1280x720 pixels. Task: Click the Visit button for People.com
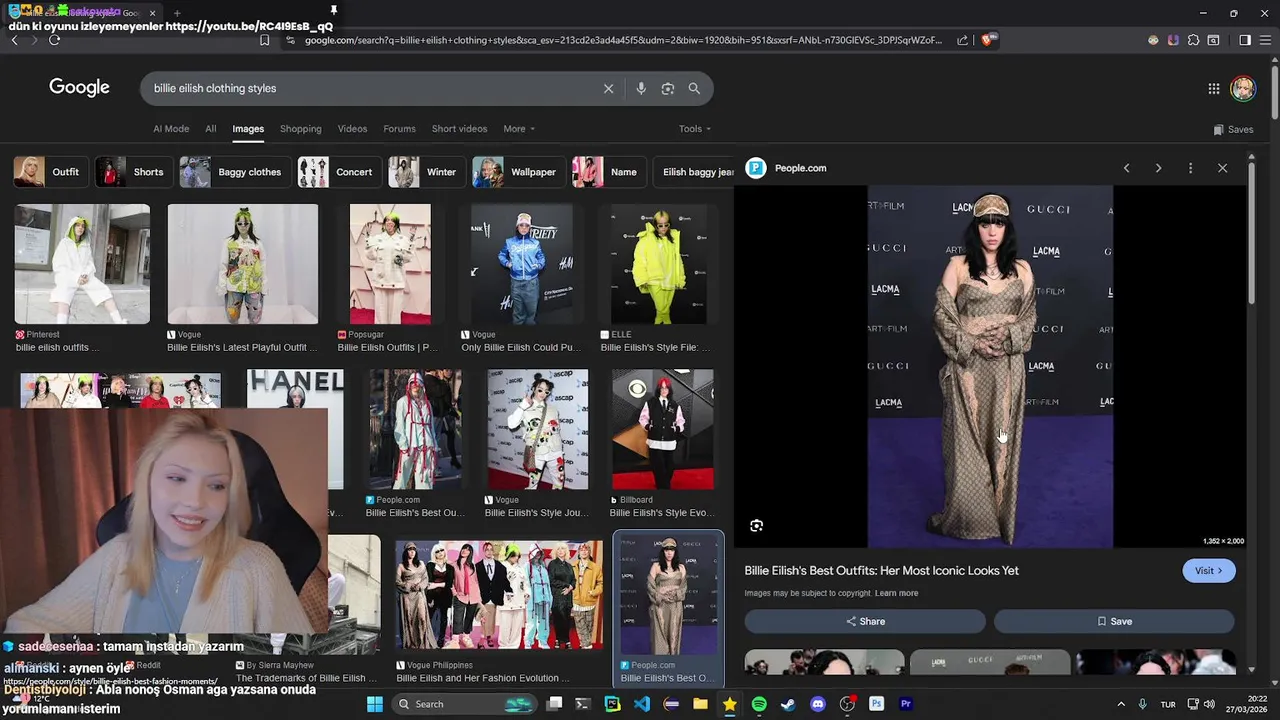[1209, 570]
